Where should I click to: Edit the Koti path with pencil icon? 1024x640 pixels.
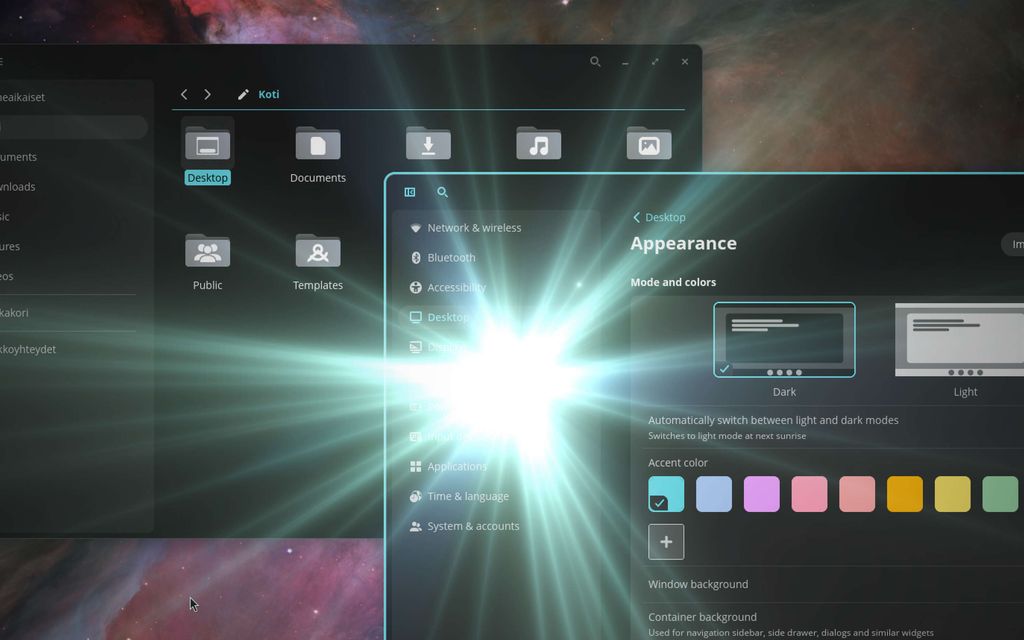click(x=243, y=95)
